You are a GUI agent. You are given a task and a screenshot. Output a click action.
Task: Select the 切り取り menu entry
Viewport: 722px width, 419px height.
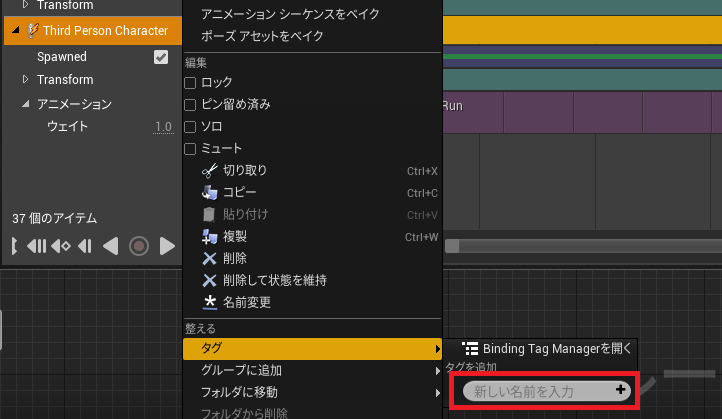[312, 171]
